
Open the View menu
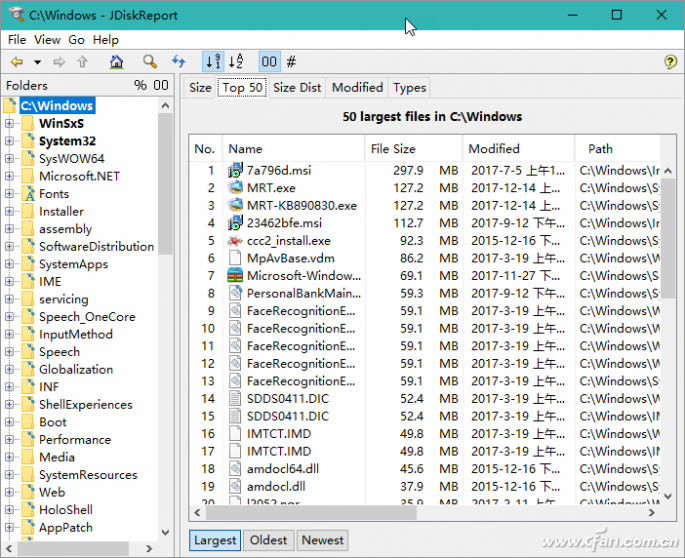[x=47, y=40]
